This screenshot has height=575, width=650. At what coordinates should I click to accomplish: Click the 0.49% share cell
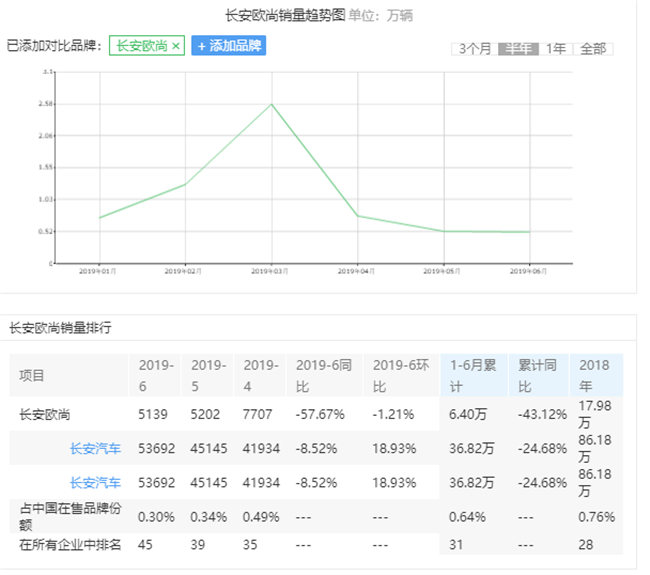pos(261,517)
